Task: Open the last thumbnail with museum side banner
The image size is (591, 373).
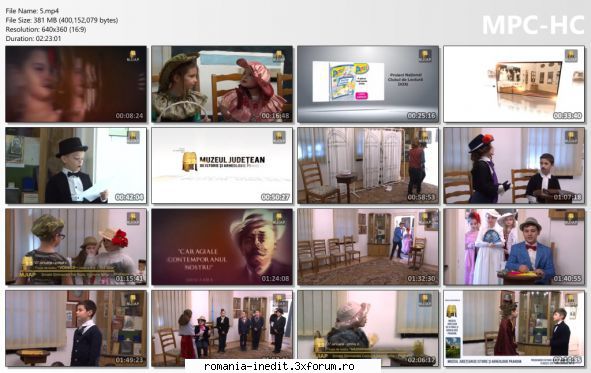Action: pyautogui.click(x=514, y=328)
